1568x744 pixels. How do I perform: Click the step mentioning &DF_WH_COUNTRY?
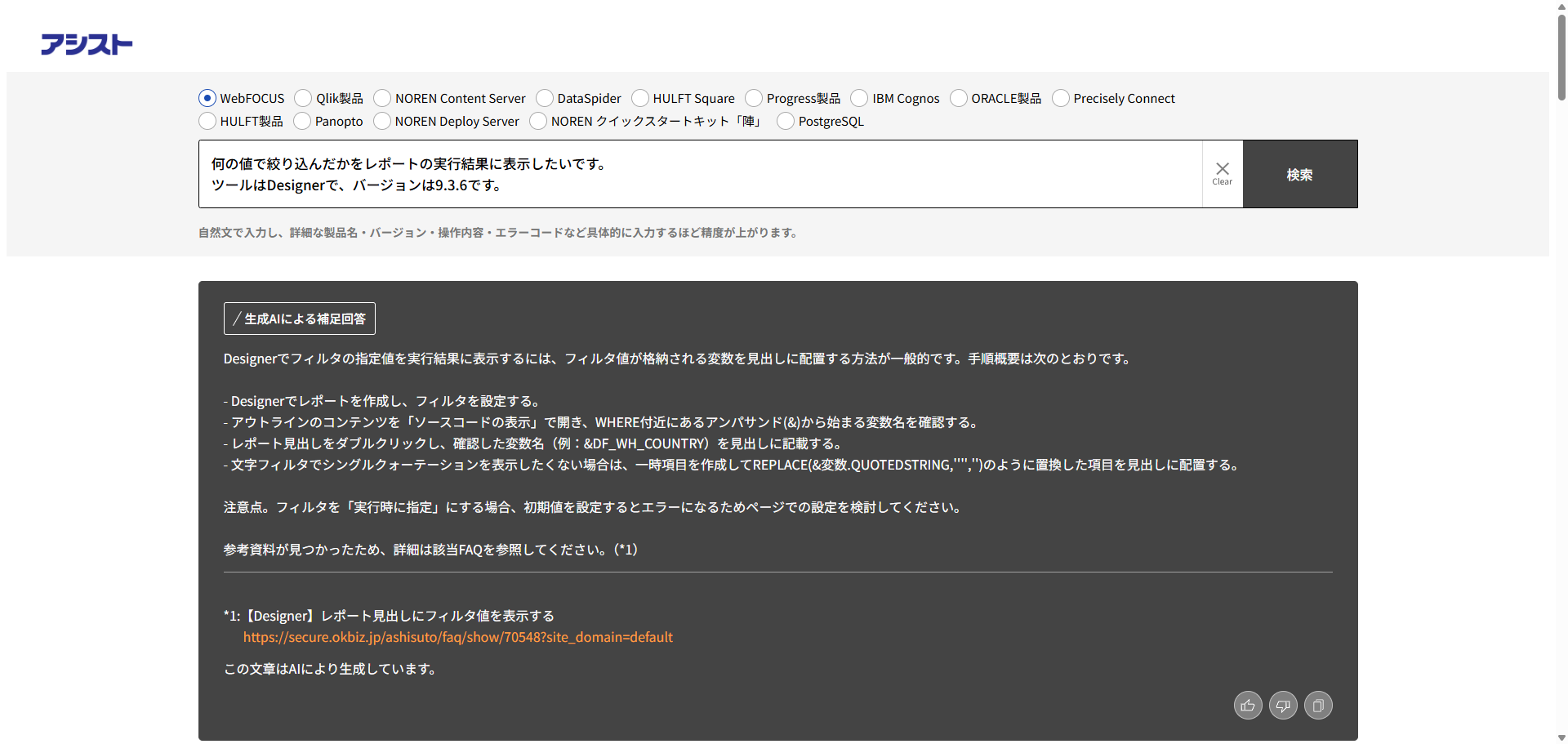(x=533, y=443)
